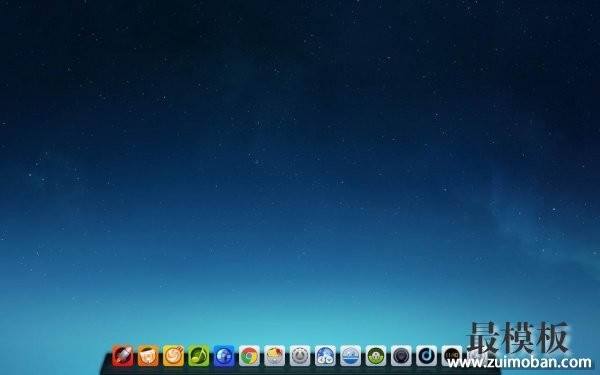600x375 pixels.
Task: Open the trash at dock's far right
Action: 477,356
